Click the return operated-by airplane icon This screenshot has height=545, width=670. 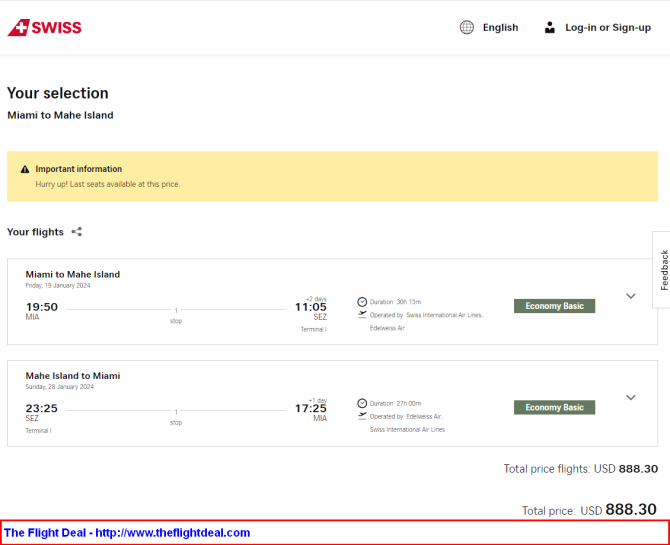click(x=362, y=416)
